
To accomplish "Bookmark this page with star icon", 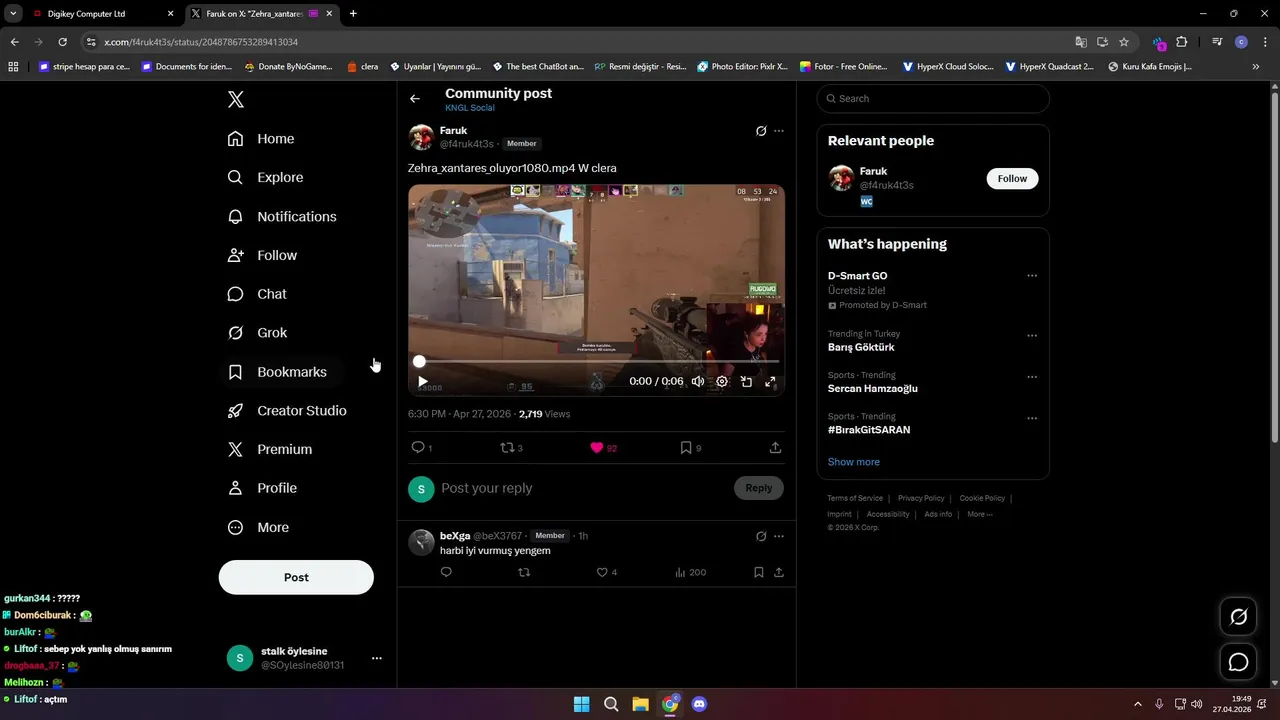I will tap(1124, 42).
